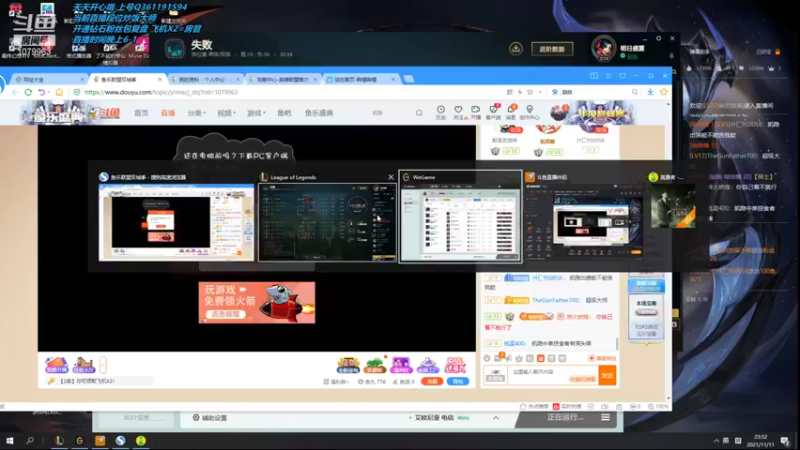800x450 pixels.
Task: Click the browser undo/restore arrow icon
Action: click(41, 92)
